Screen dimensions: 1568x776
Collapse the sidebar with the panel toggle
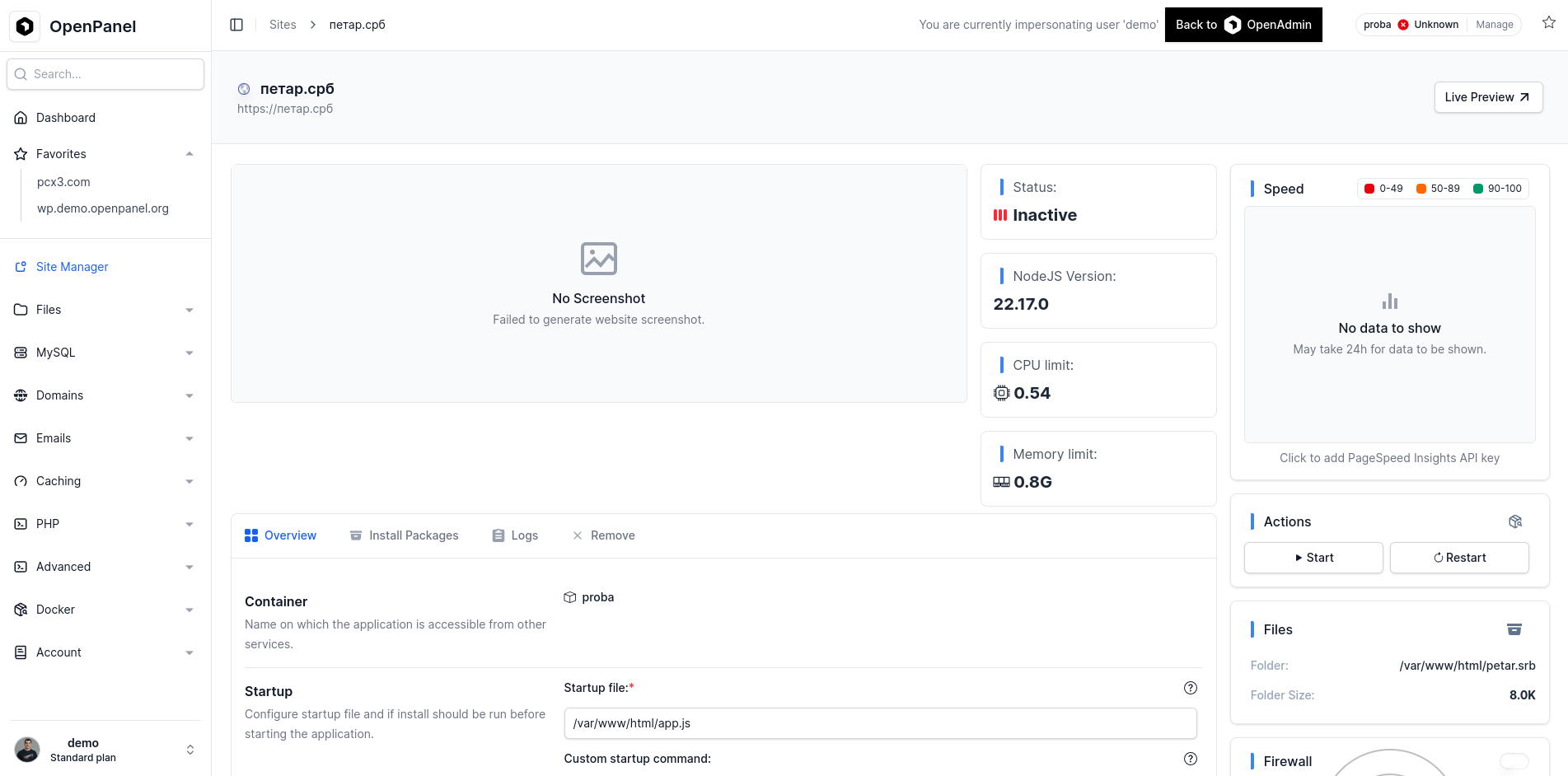tap(236, 25)
